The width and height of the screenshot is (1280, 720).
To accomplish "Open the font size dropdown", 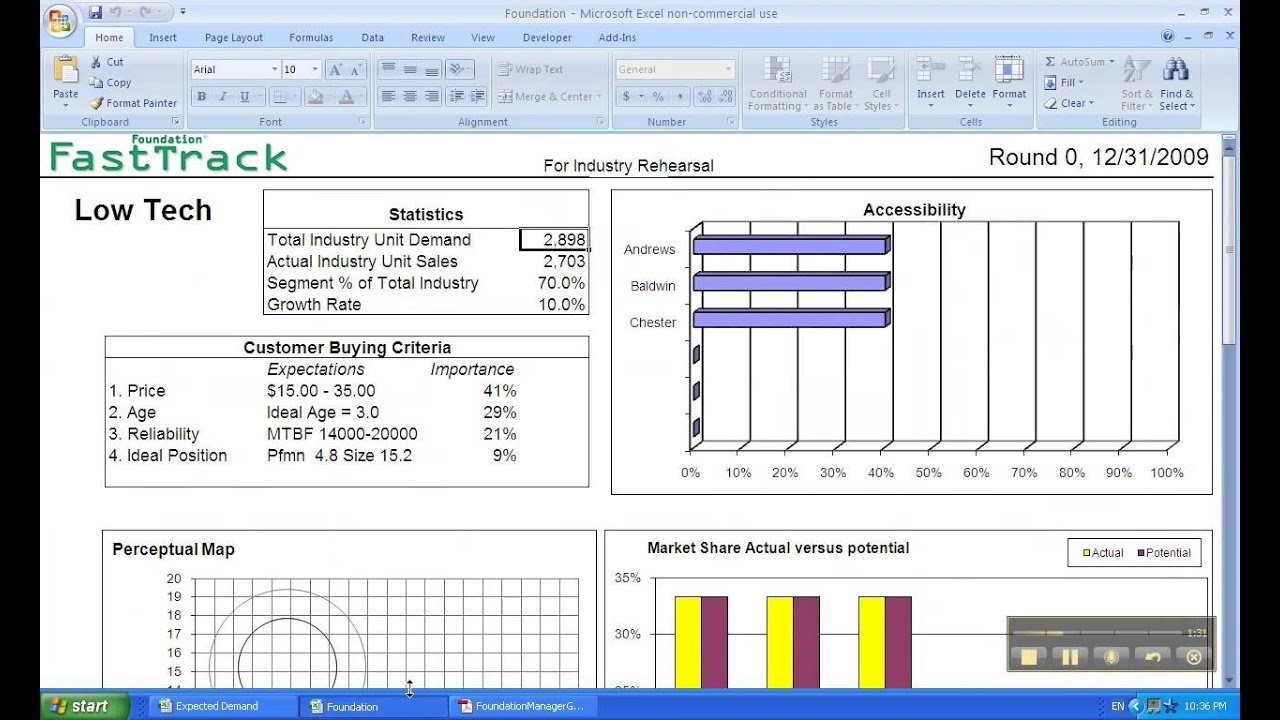I will point(315,70).
